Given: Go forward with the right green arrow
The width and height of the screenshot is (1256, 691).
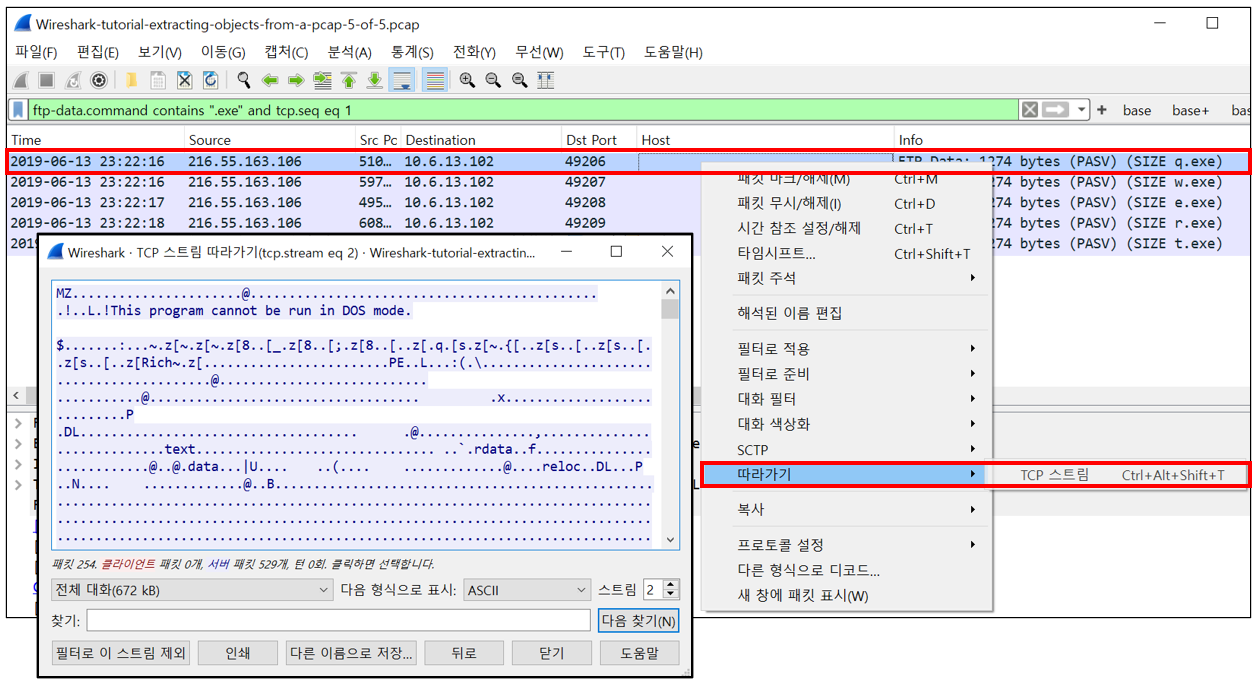Looking at the screenshot, I should pos(296,80).
